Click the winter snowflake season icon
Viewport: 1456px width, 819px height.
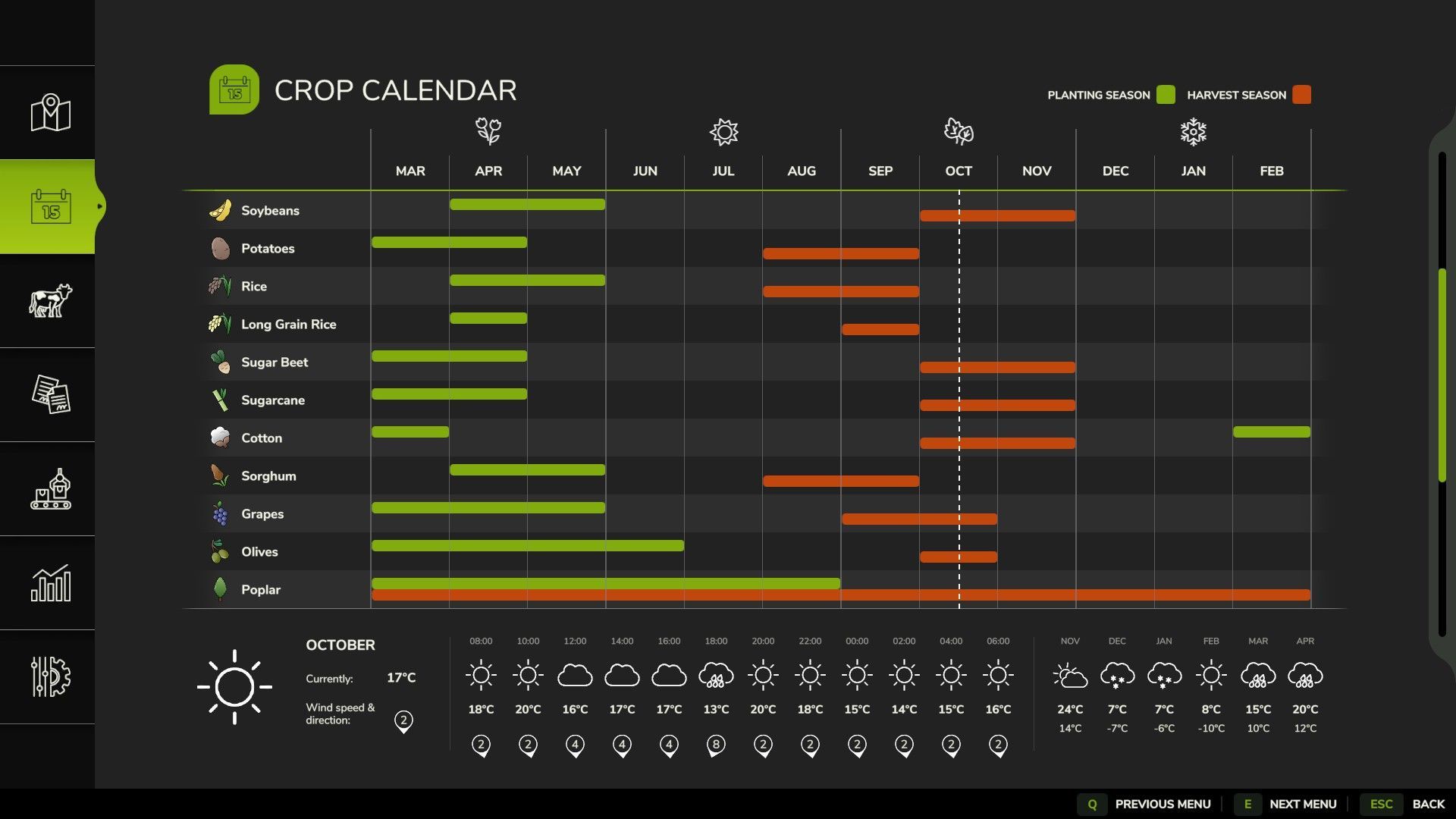1193,131
